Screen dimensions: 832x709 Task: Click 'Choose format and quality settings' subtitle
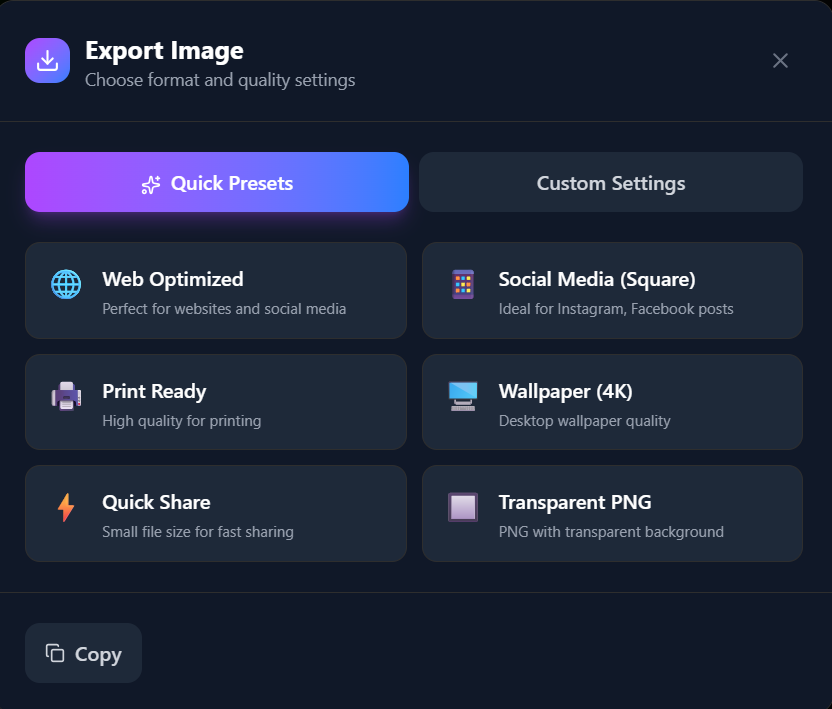tap(220, 80)
